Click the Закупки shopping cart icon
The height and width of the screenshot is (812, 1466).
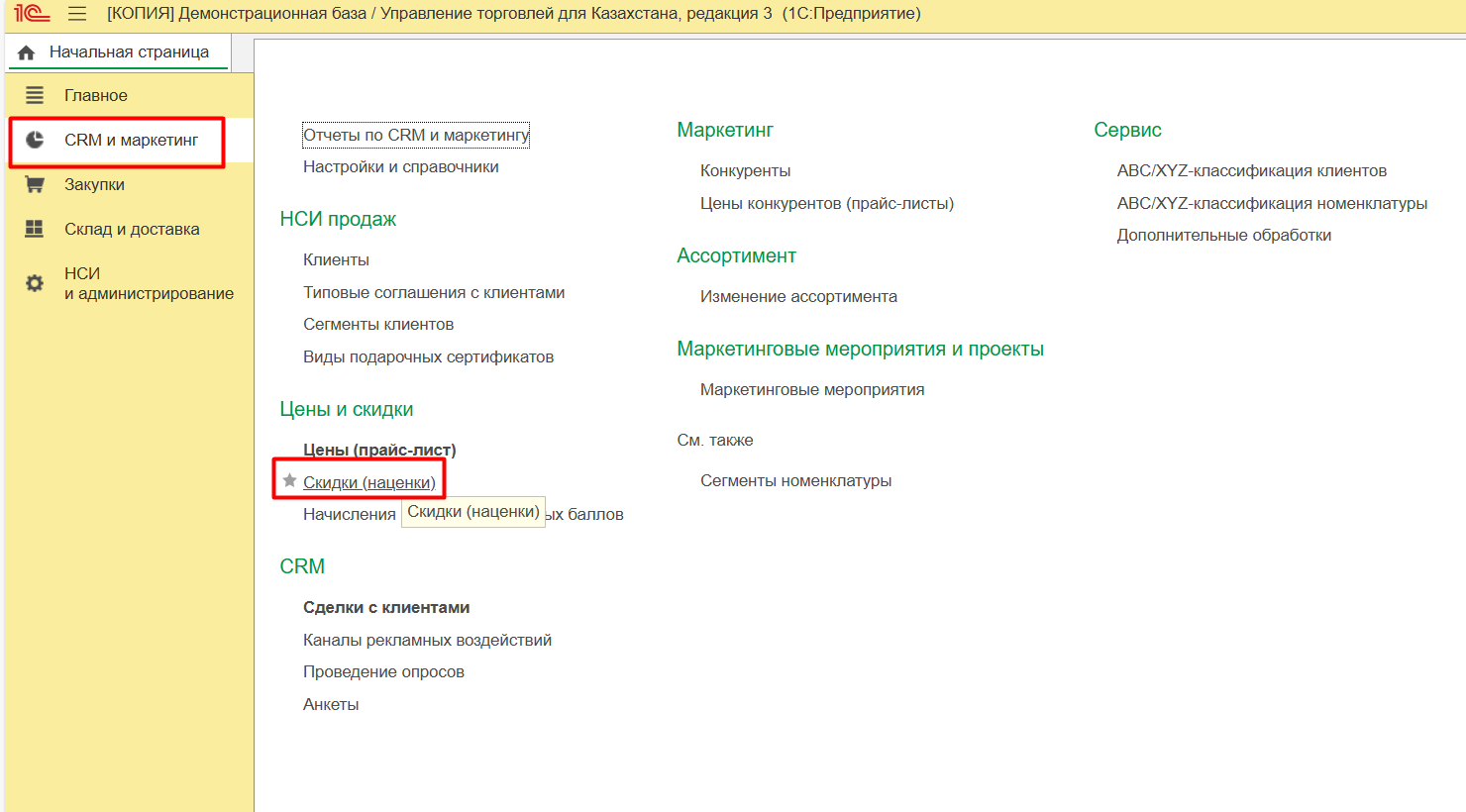coord(35,184)
